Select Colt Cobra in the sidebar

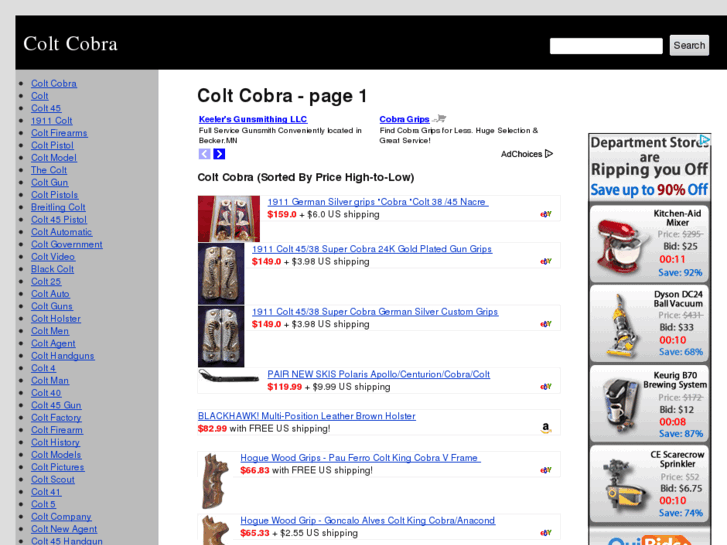[54, 83]
